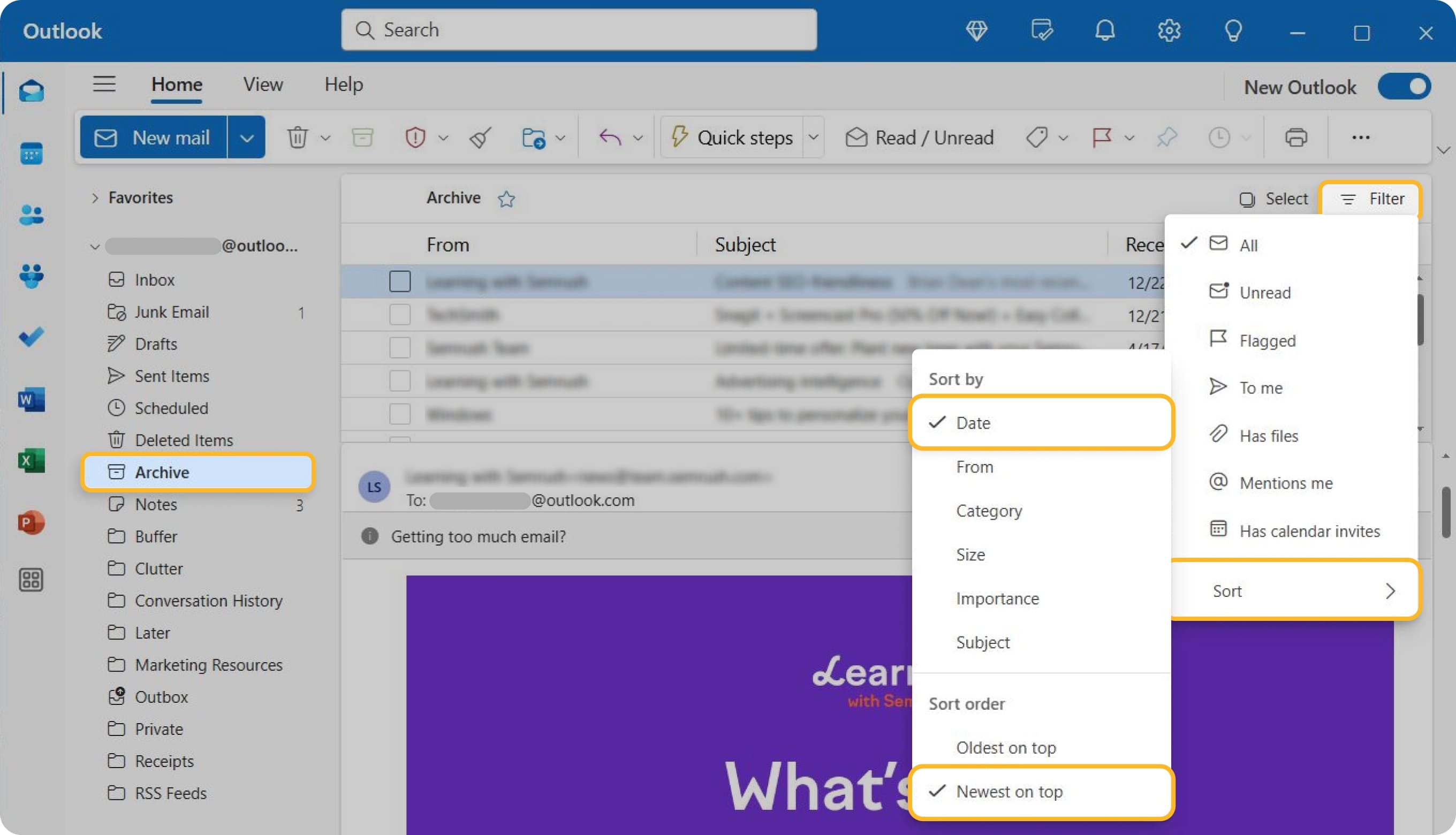Screen dimensions: 1456x835
Task: Print the message via the printer icon
Action: 1295,137
